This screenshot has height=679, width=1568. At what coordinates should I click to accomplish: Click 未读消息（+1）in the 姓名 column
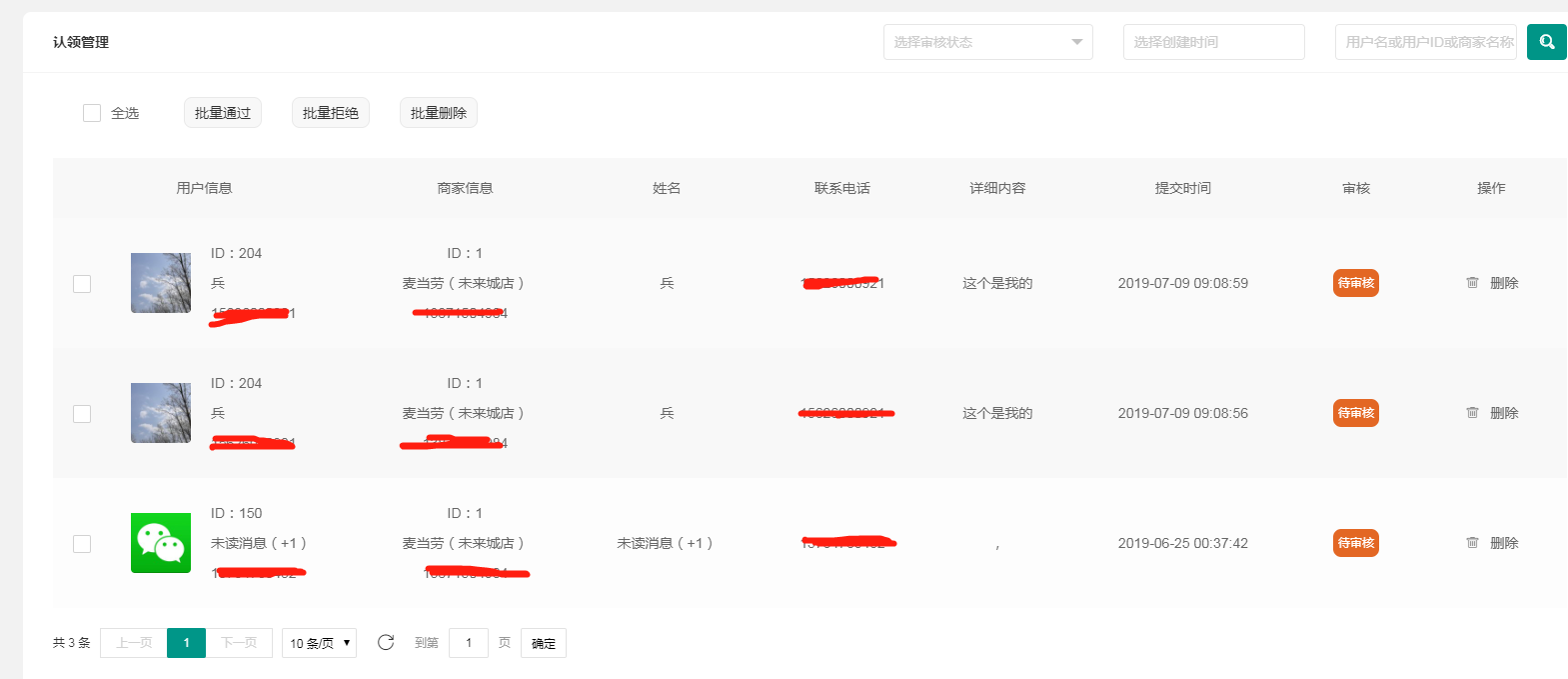click(667, 543)
